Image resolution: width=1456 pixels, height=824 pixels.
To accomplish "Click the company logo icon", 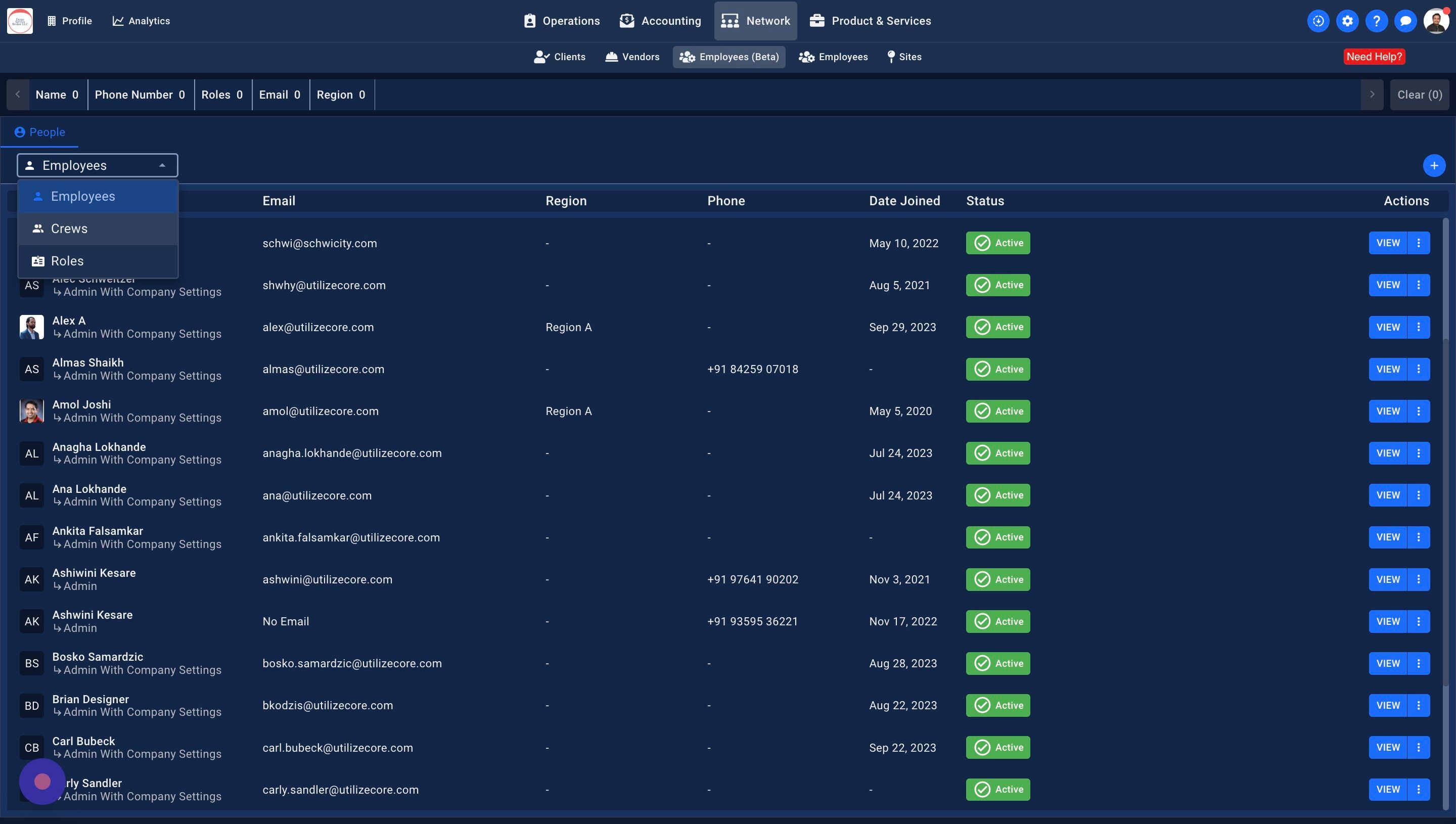I will tap(20, 21).
